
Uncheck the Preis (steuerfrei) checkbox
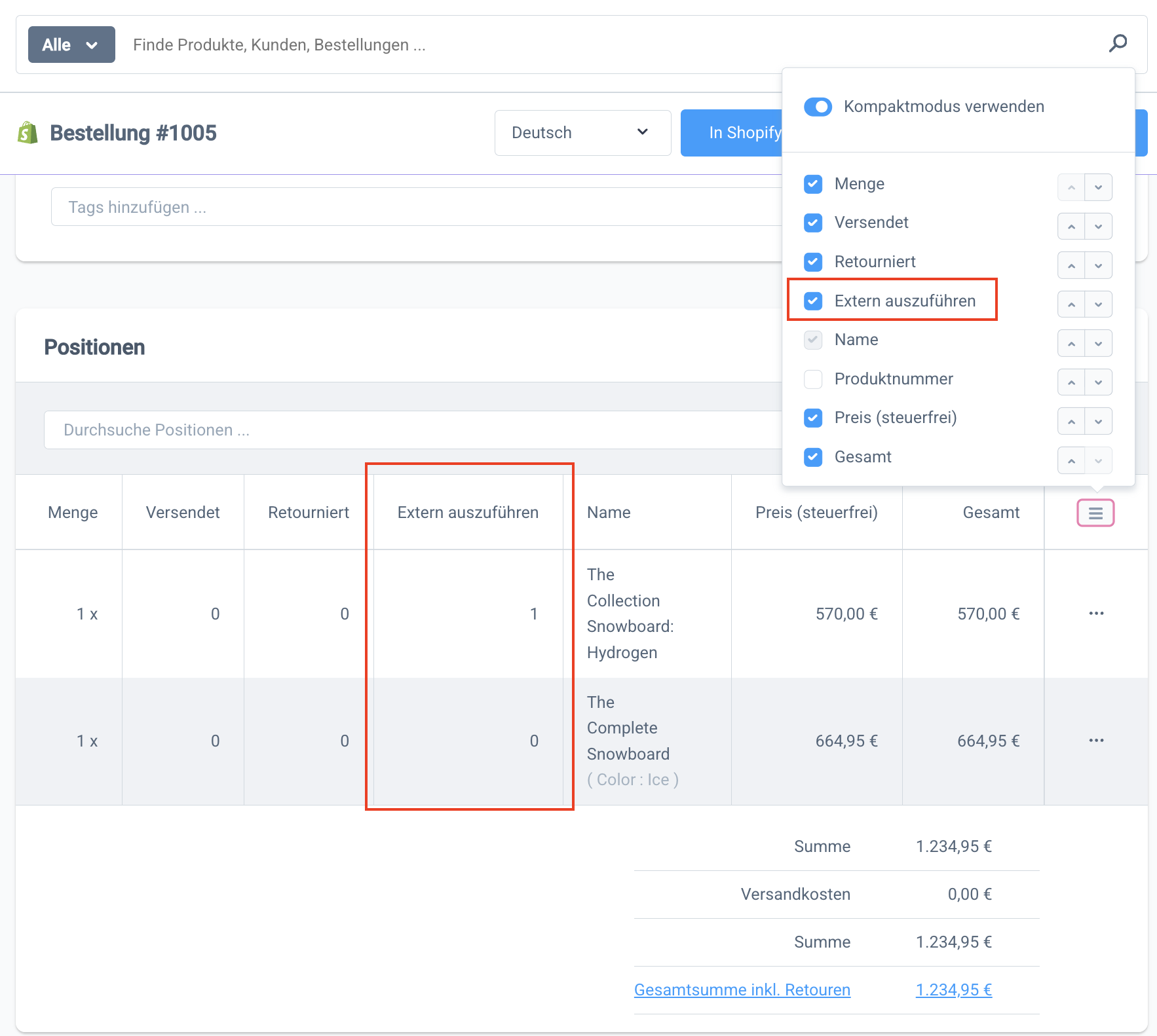click(x=813, y=418)
